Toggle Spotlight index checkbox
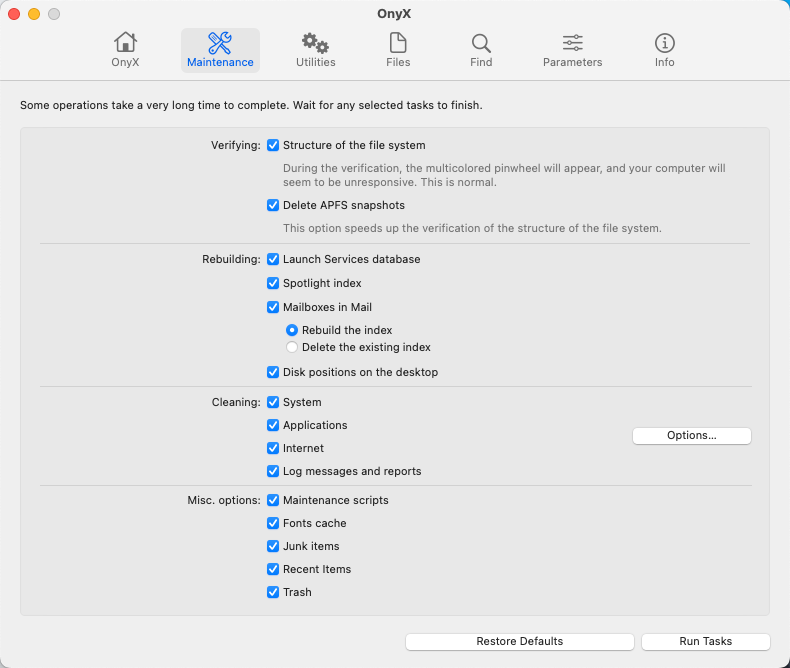 point(273,283)
